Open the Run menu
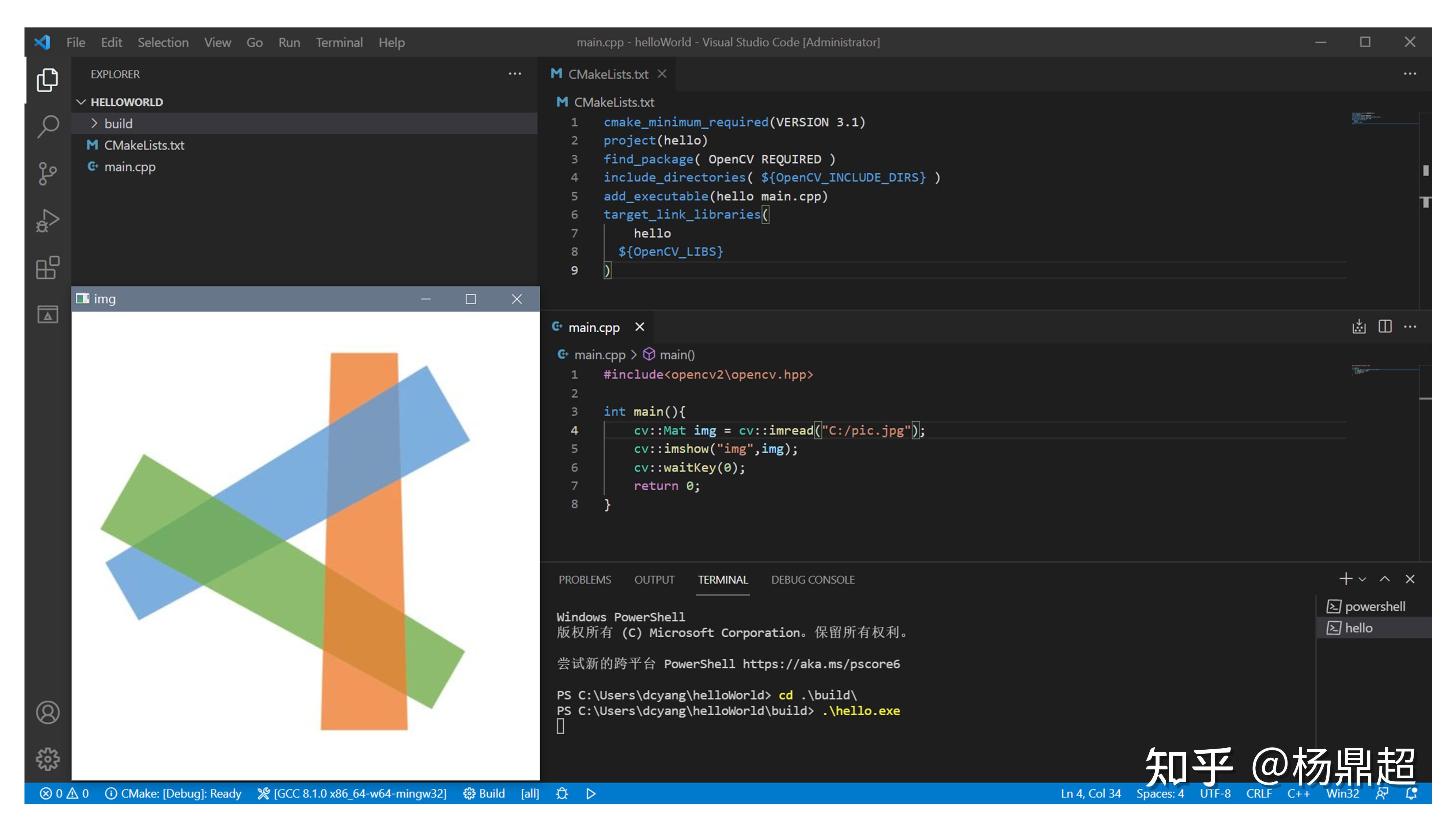This screenshot has width=1456, height=829. click(x=289, y=42)
